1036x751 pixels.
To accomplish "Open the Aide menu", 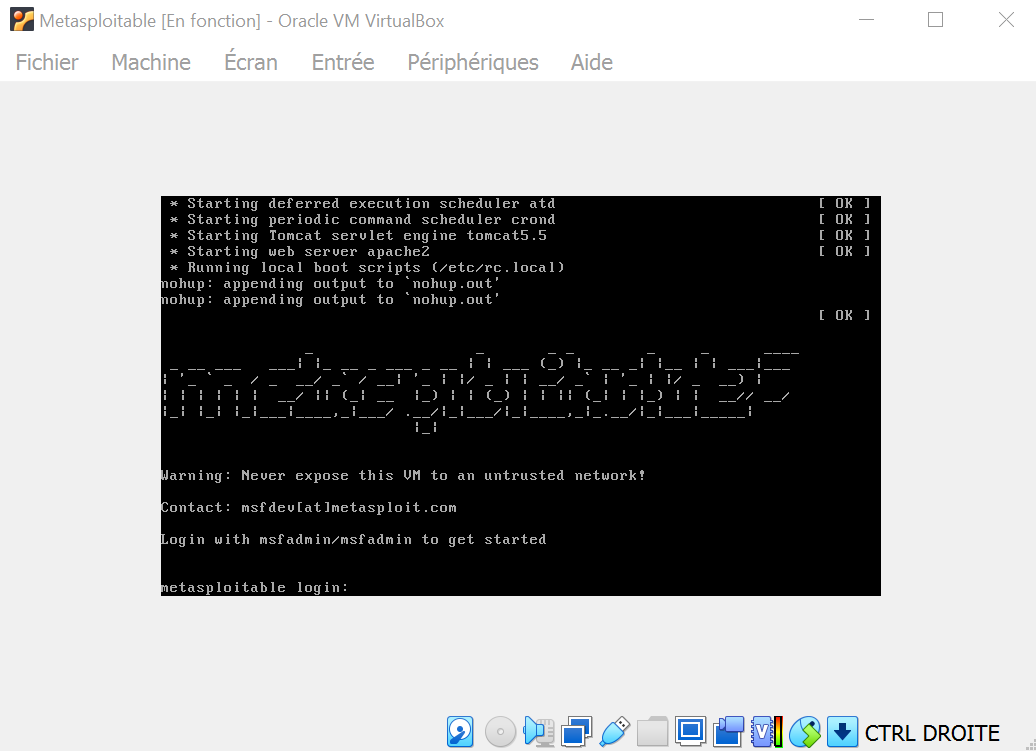I will pyautogui.click(x=592, y=62).
